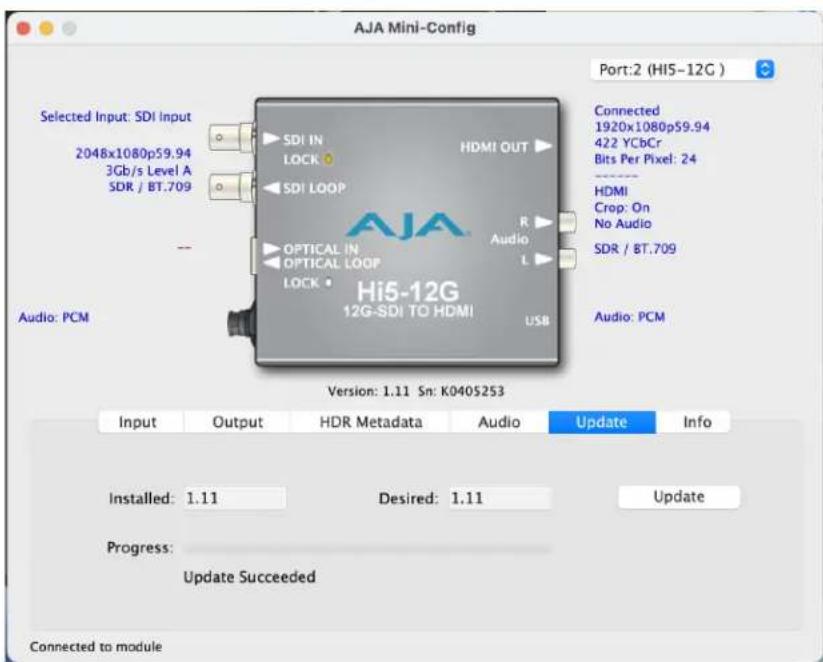Screen dimensions: 823x662
Task: Click the Desired version field
Action: 500,498
